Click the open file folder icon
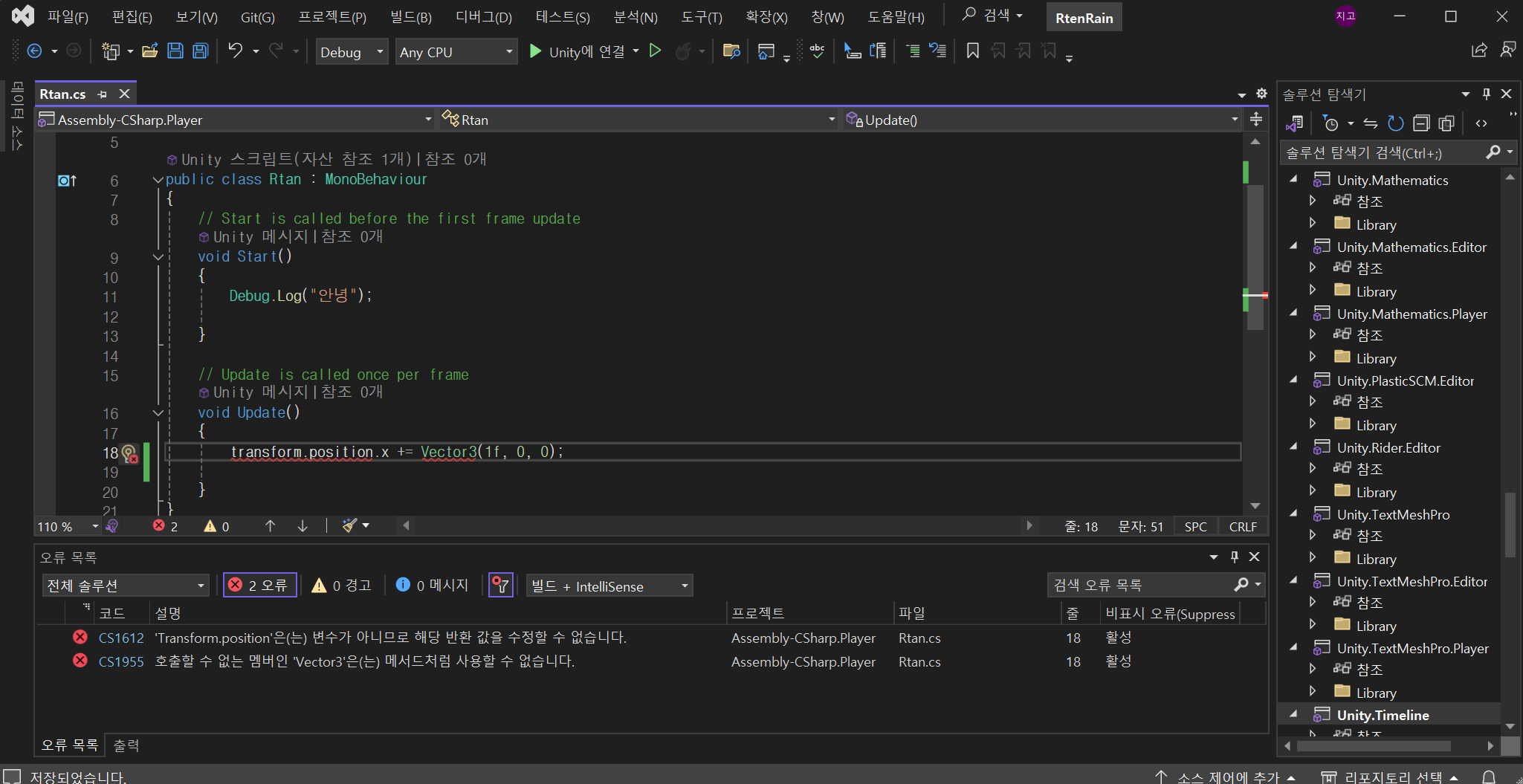This screenshot has height=784, width=1523. pyautogui.click(x=150, y=51)
